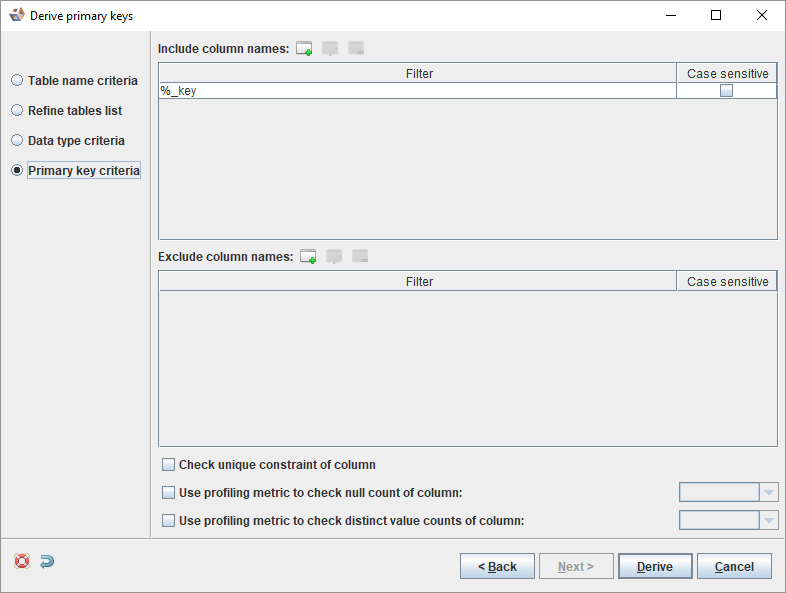Click remove icon for include column names
786x593 pixels.
coord(356,48)
